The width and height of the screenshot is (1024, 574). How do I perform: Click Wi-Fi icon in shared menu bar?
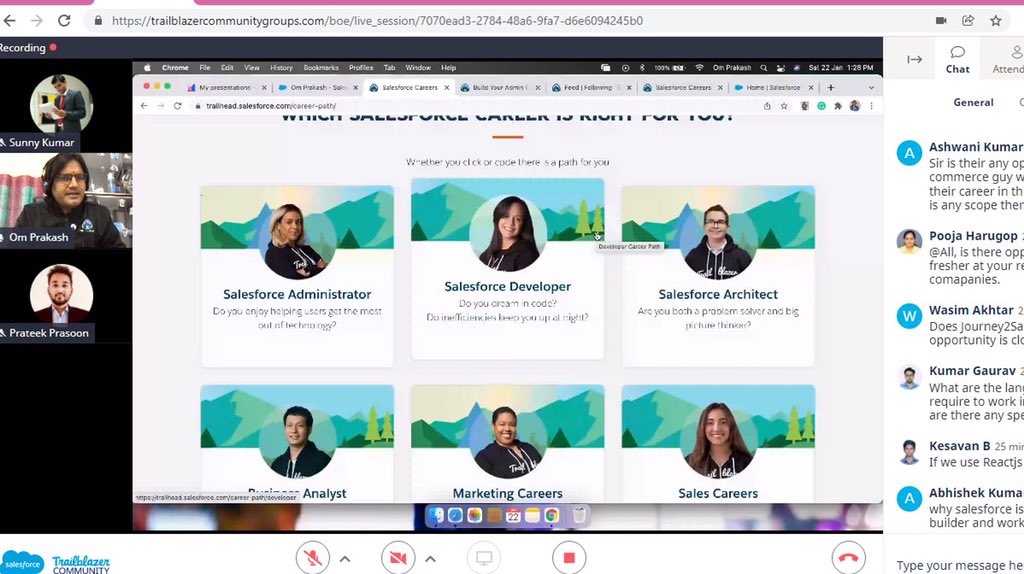coord(699,68)
